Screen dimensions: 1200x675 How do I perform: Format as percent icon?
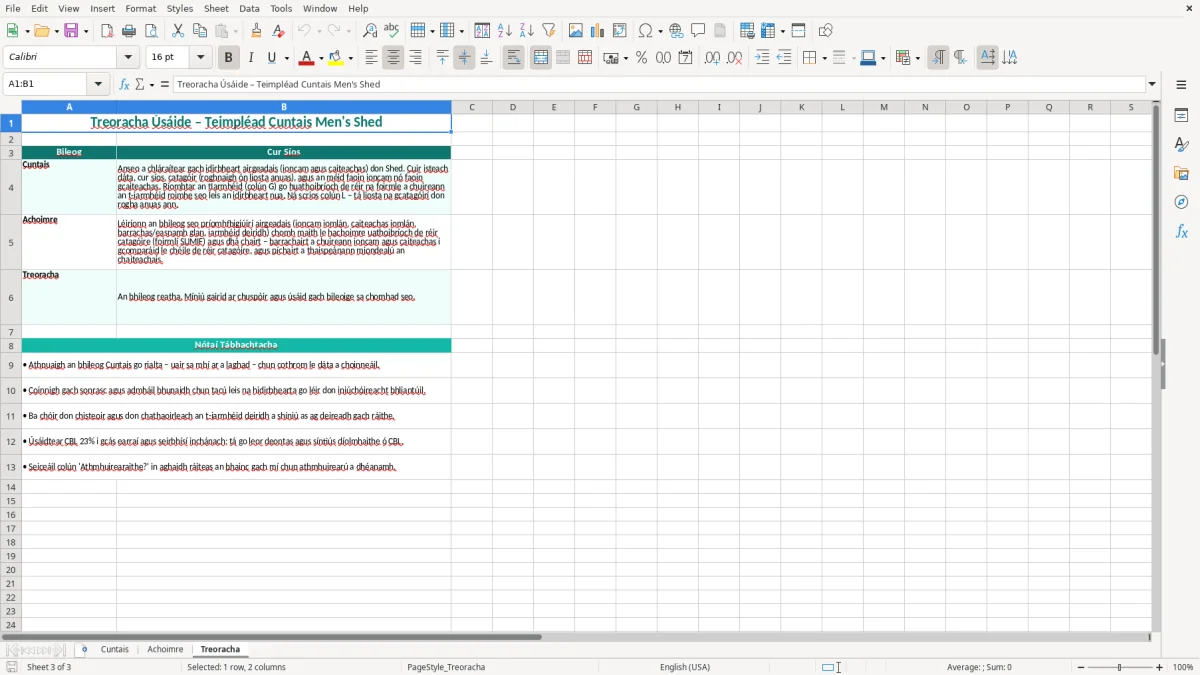(642, 58)
